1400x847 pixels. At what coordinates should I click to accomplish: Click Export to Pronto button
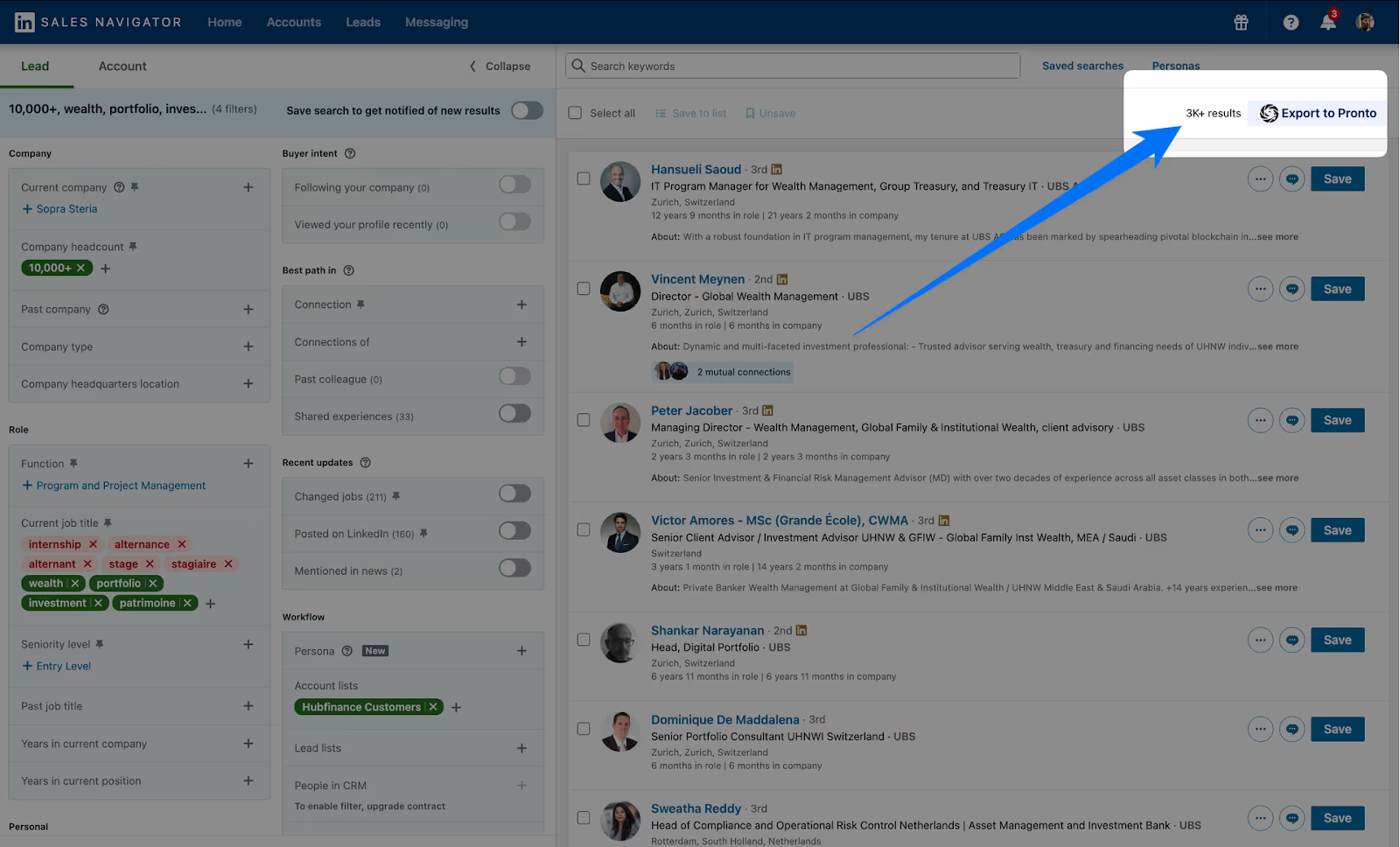click(x=1318, y=113)
